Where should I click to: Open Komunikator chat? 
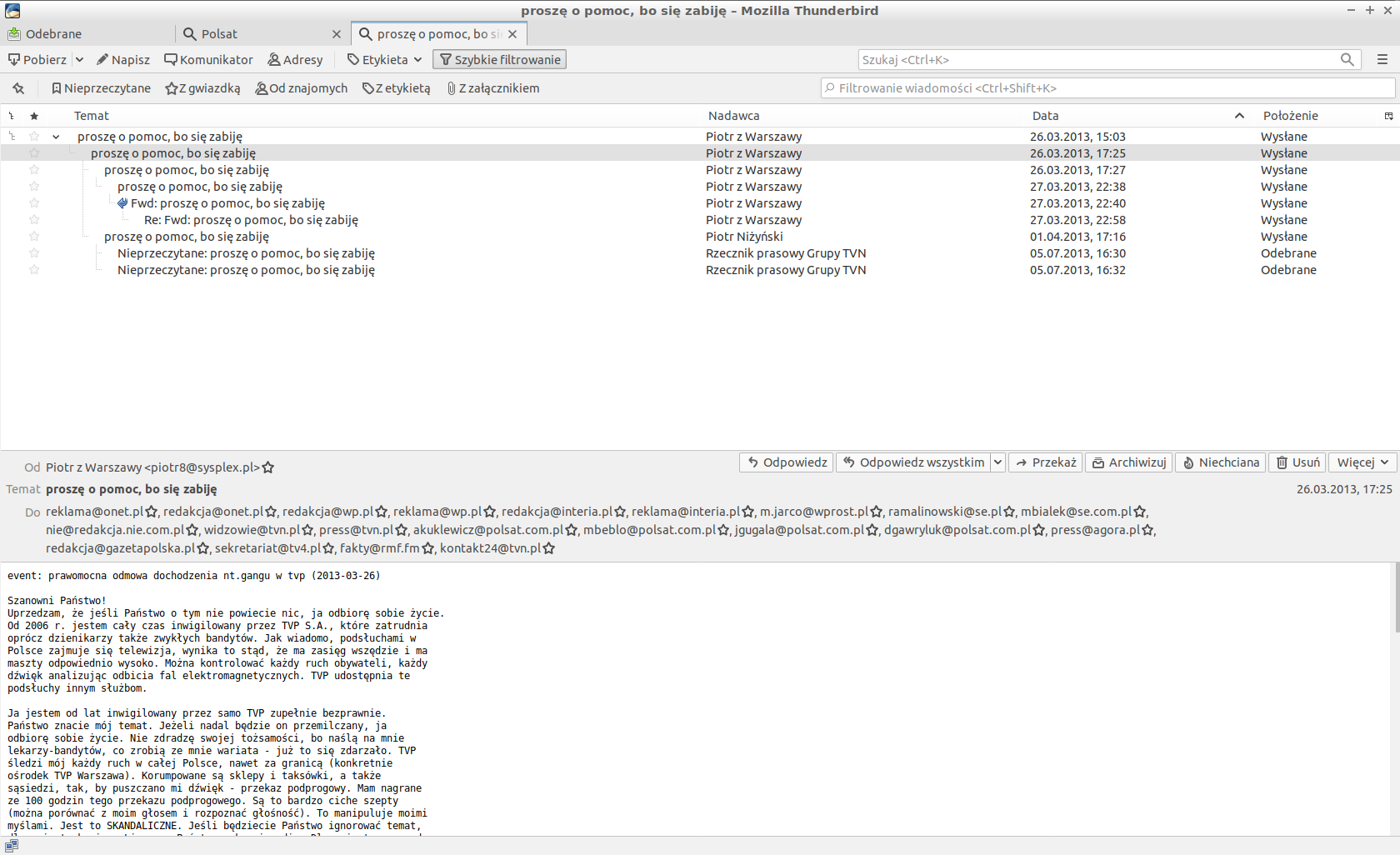pyautogui.click(x=208, y=60)
